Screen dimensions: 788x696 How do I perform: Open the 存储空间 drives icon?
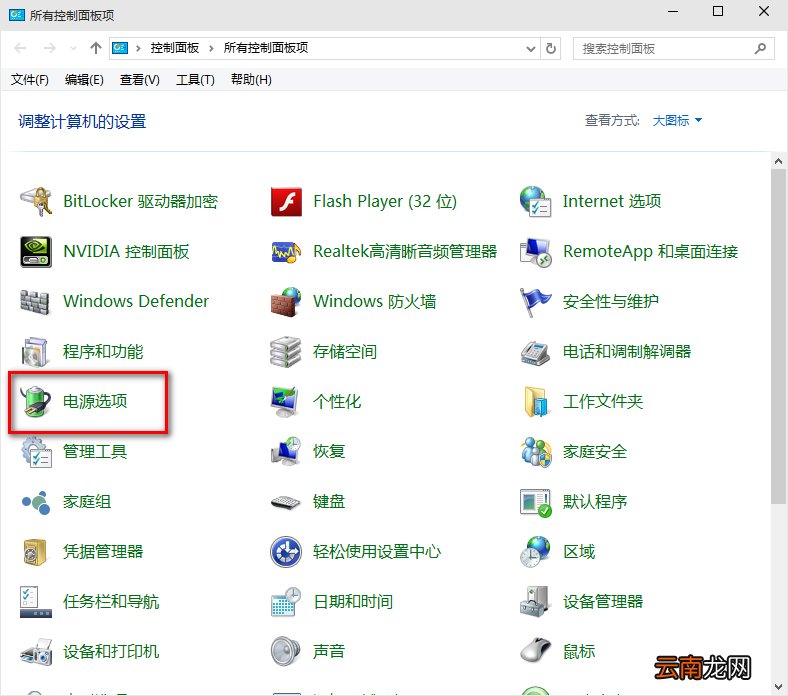click(286, 351)
